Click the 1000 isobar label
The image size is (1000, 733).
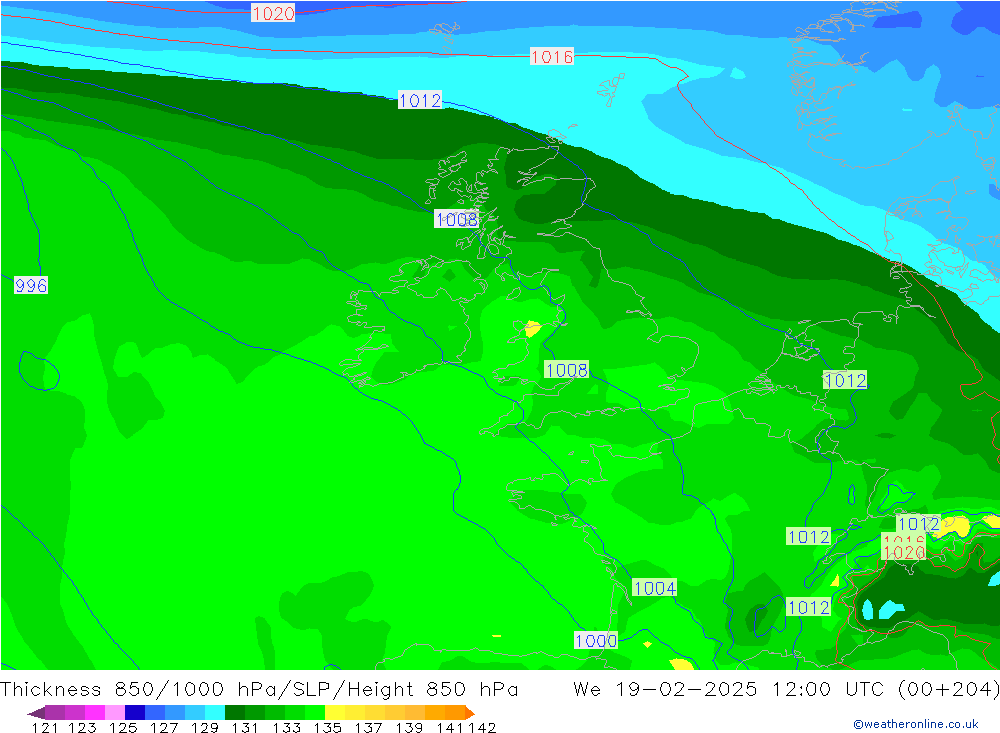point(596,640)
